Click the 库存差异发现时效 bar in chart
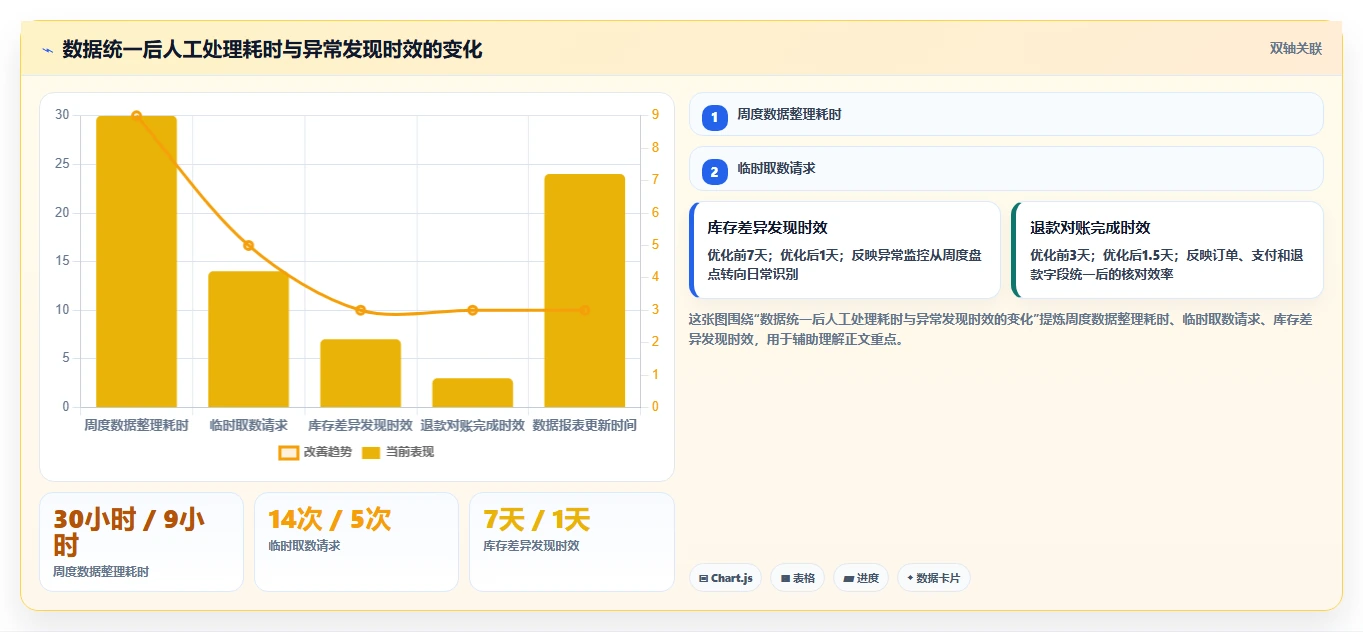This screenshot has height=632, width=1363. click(360, 373)
